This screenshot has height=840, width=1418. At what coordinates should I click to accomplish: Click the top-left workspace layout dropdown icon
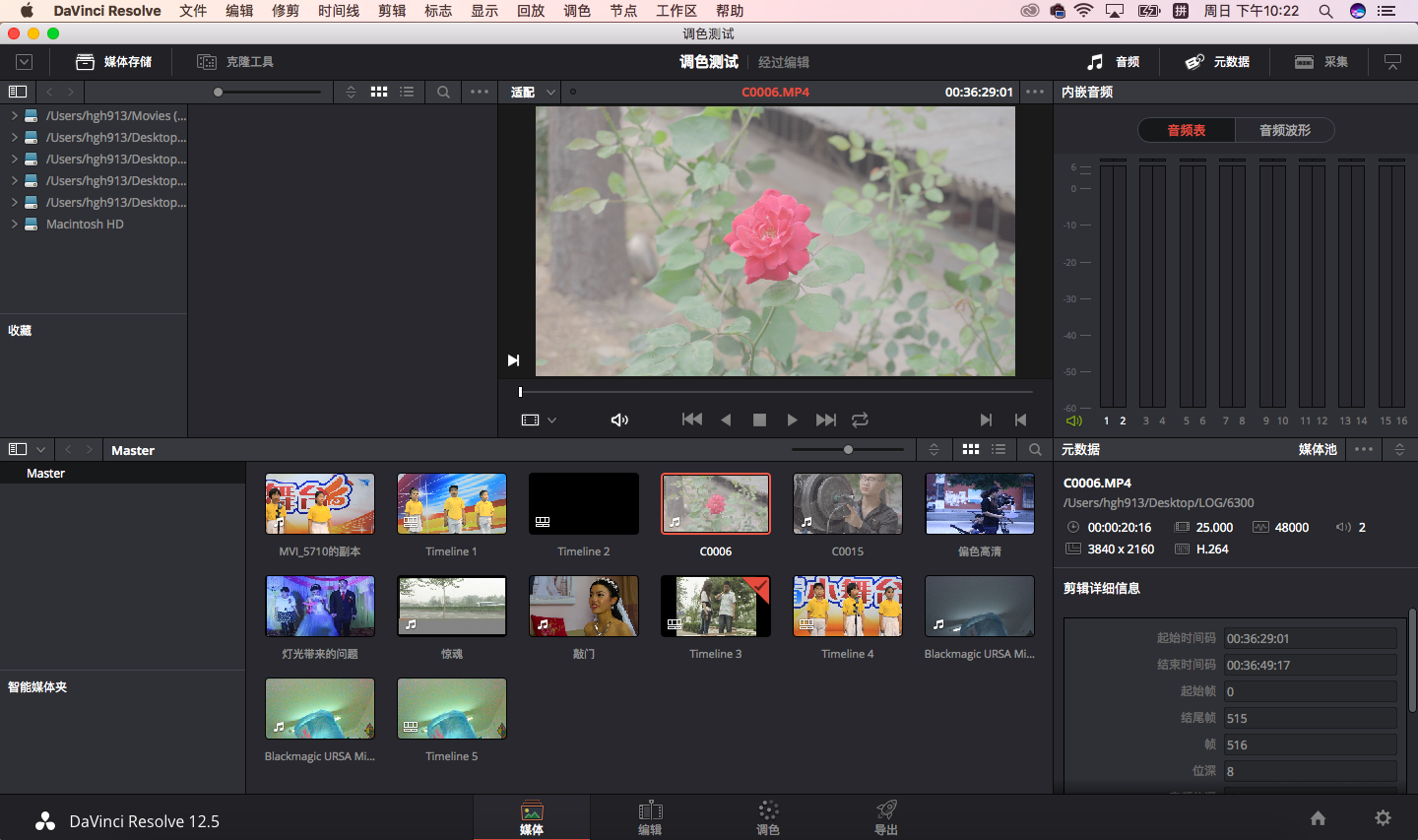pos(25,62)
